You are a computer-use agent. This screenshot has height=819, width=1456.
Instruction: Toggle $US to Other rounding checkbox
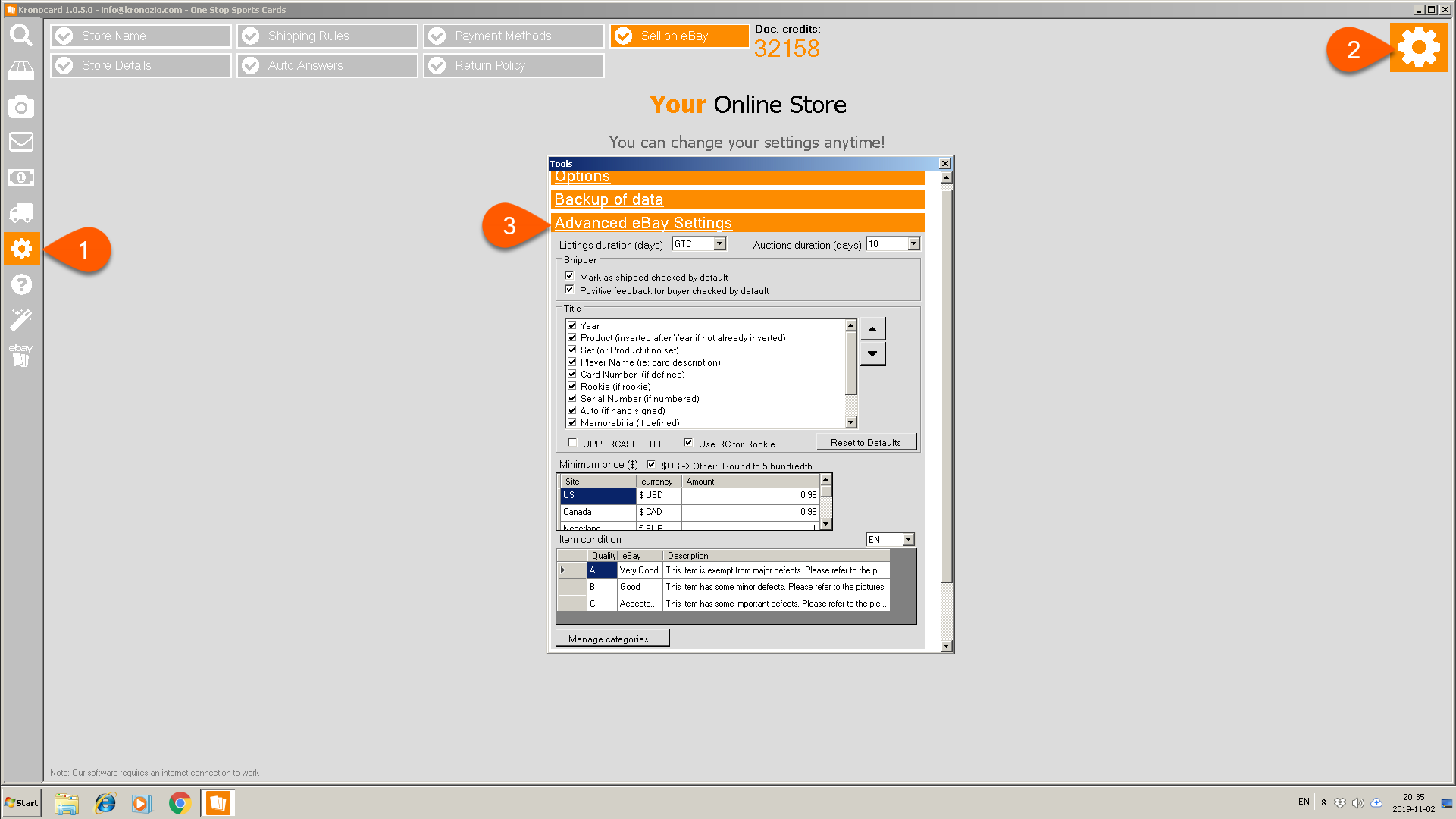(x=651, y=465)
